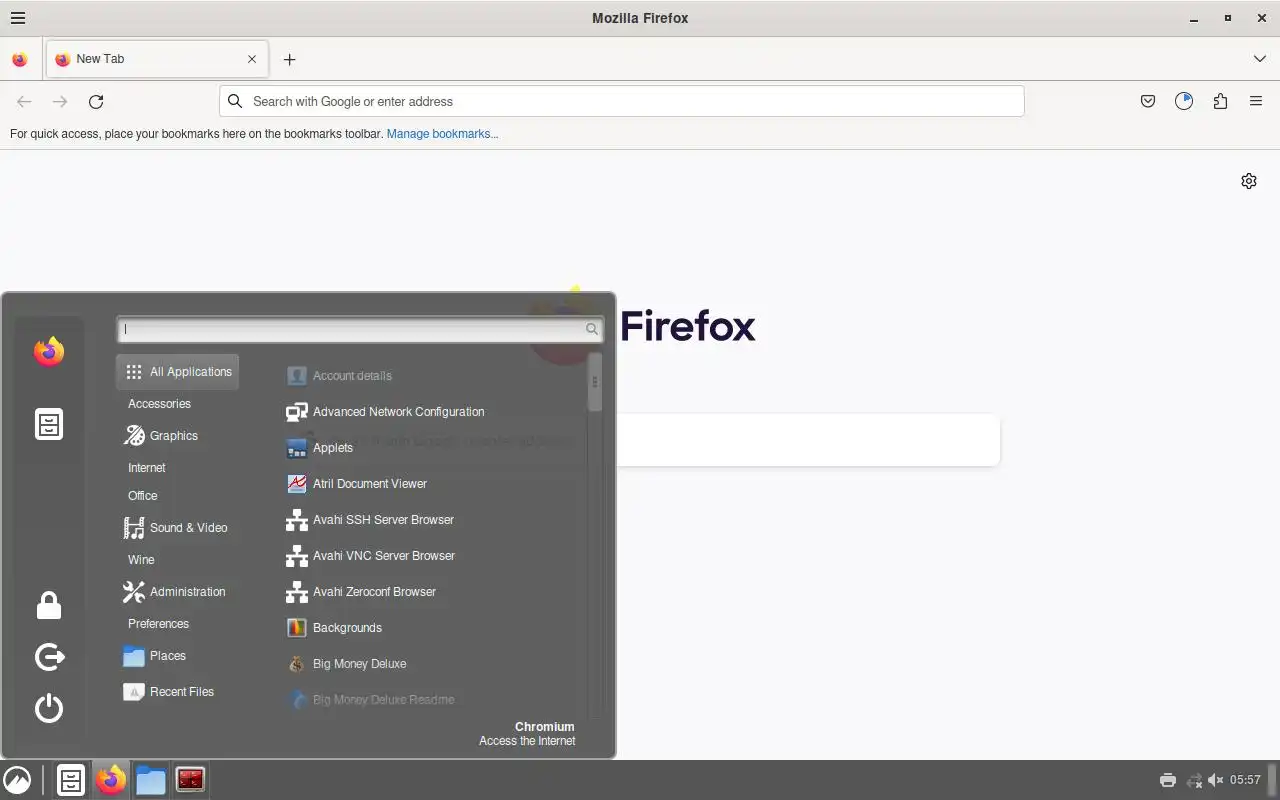
Task: Click the Log Out icon in menu
Action: point(49,657)
